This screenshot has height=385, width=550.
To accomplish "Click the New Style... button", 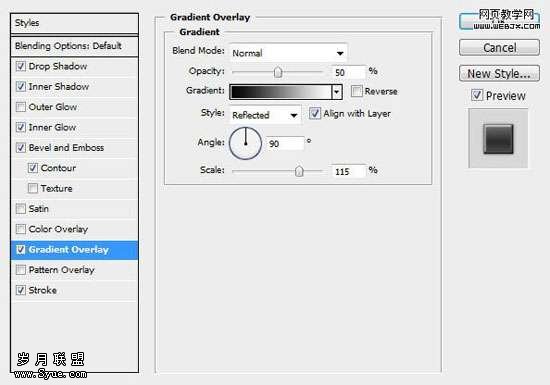I will point(499,74).
